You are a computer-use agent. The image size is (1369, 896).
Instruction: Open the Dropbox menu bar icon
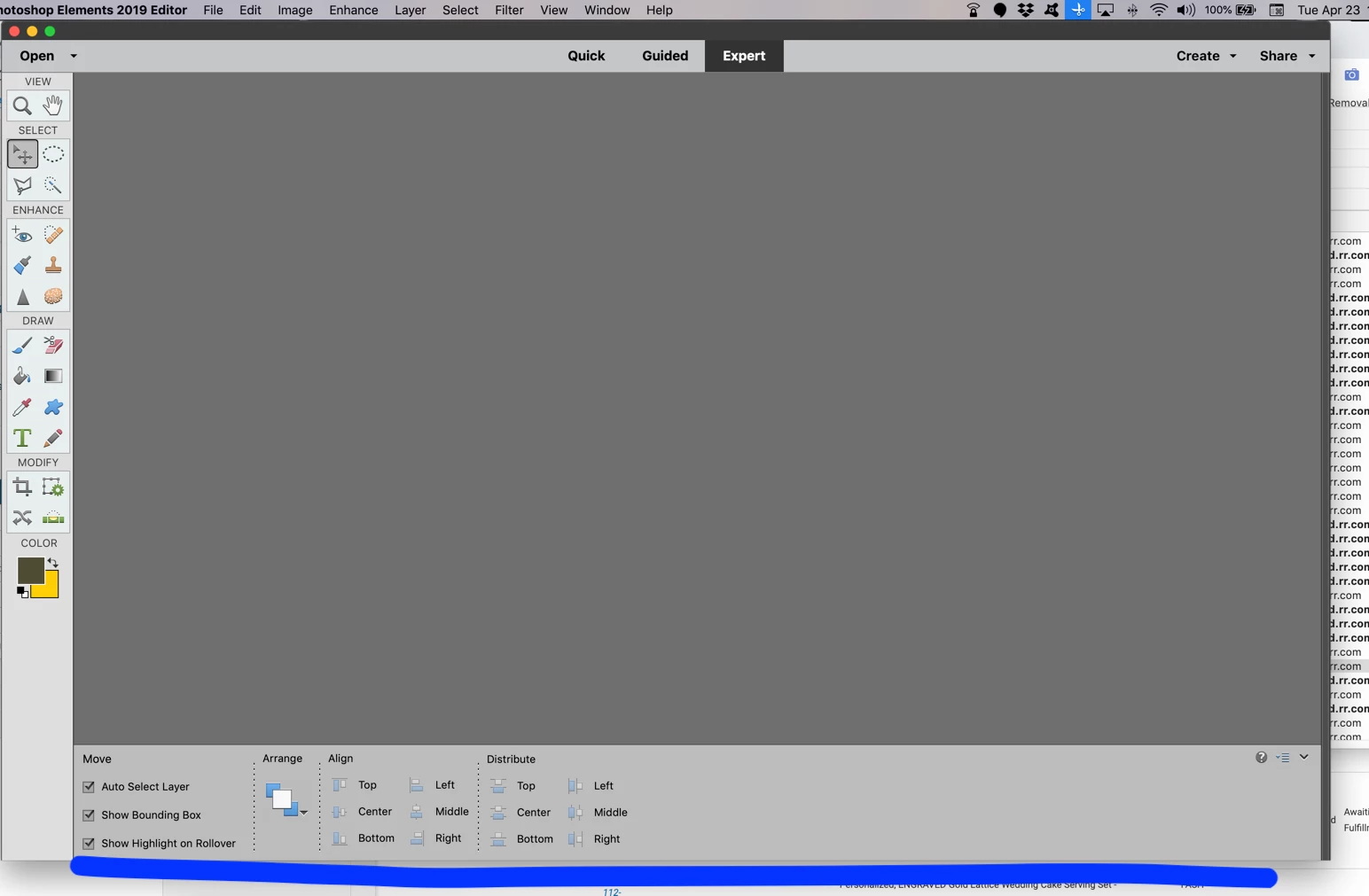(x=1026, y=10)
